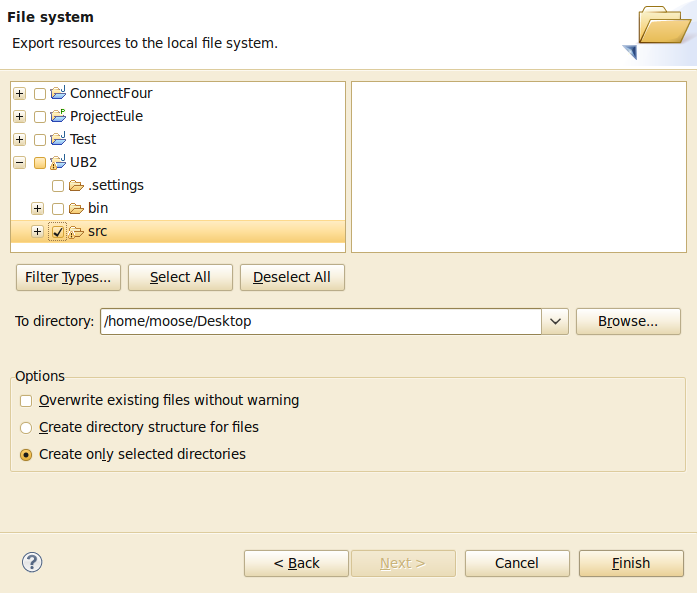Uncheck the src folder checkbox
The height and width of the screenshot is (593, 697).
[x=58, y=232]
